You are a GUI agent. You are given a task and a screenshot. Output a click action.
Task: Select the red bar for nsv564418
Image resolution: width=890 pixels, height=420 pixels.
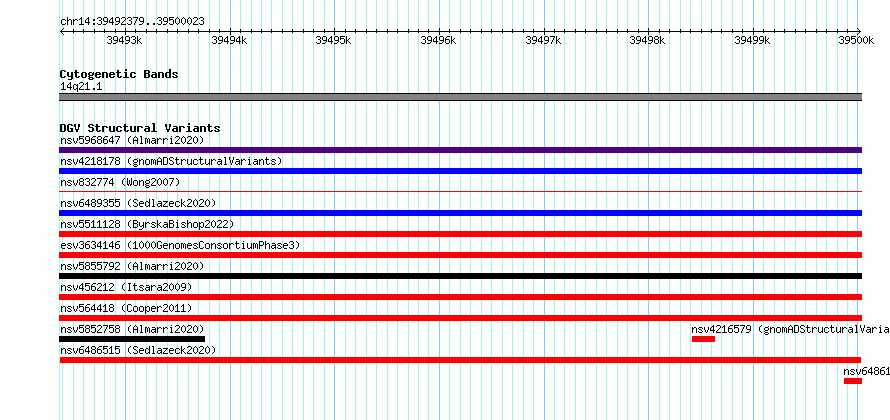[460, 318]
